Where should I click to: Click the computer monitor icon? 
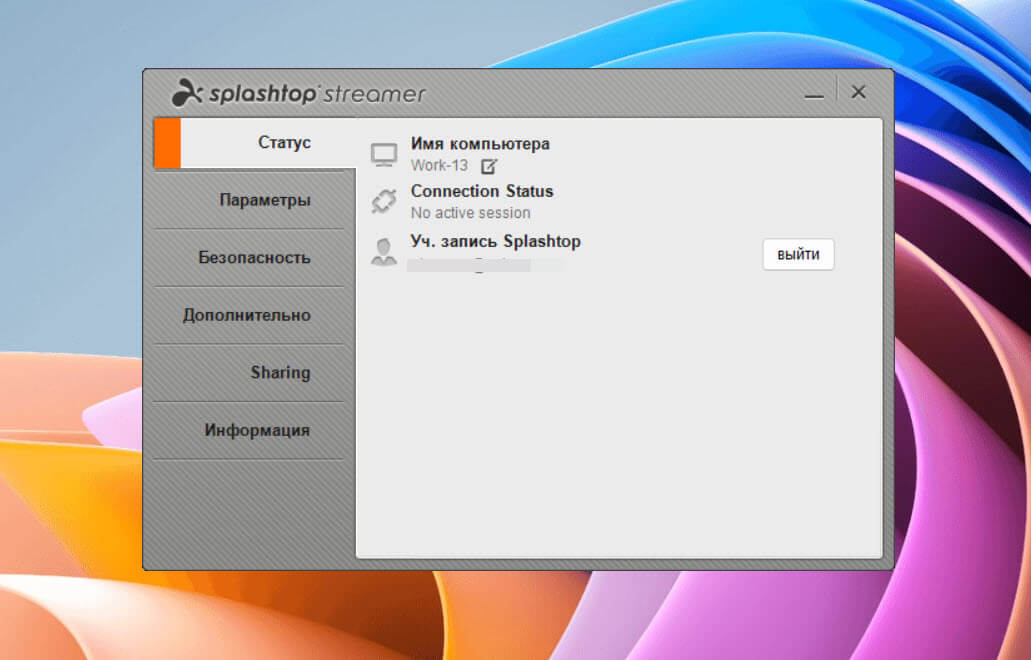384,155
